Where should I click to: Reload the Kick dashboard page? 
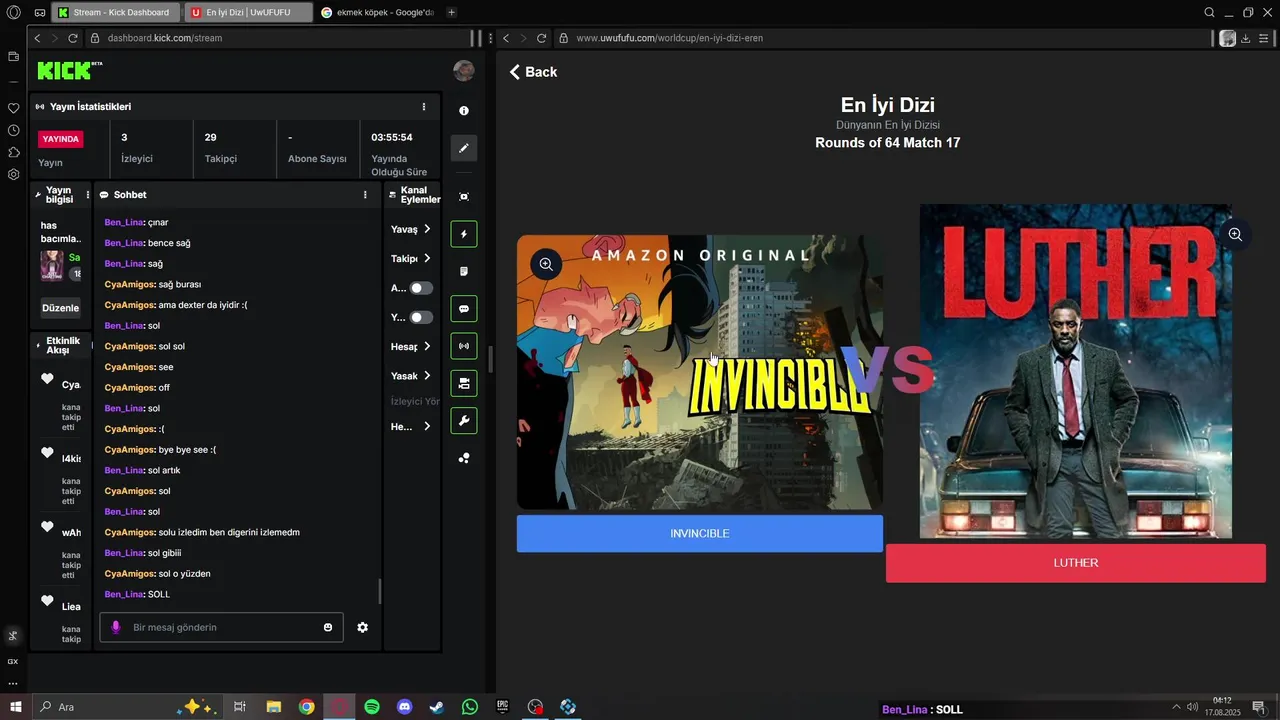coord(73,38)
